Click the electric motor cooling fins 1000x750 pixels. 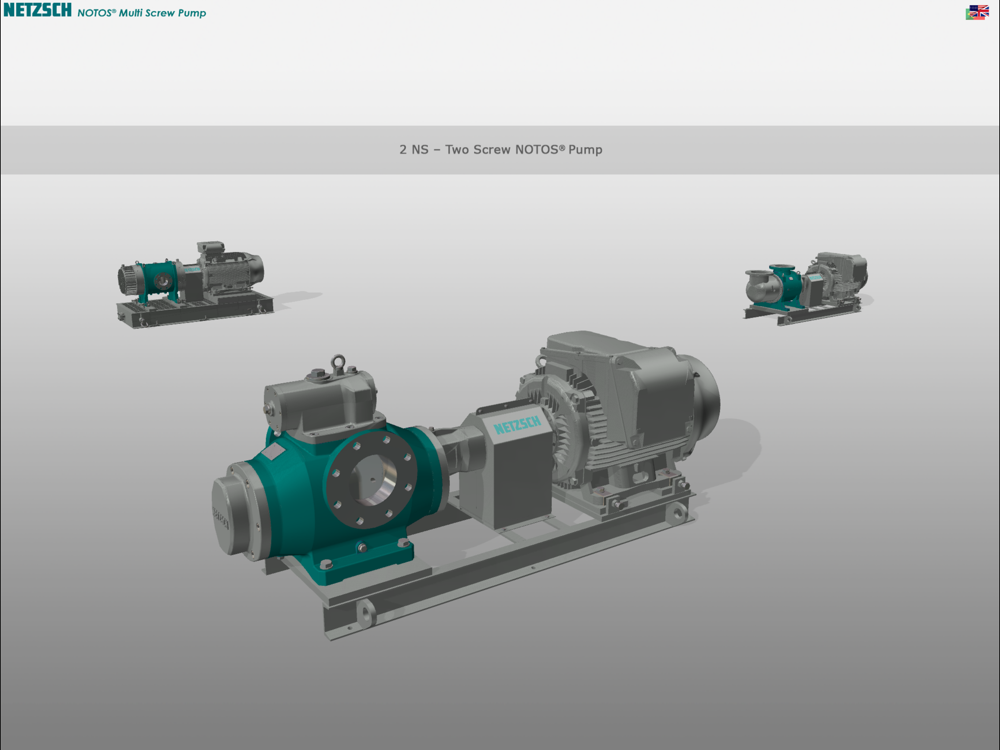[574, 427]
